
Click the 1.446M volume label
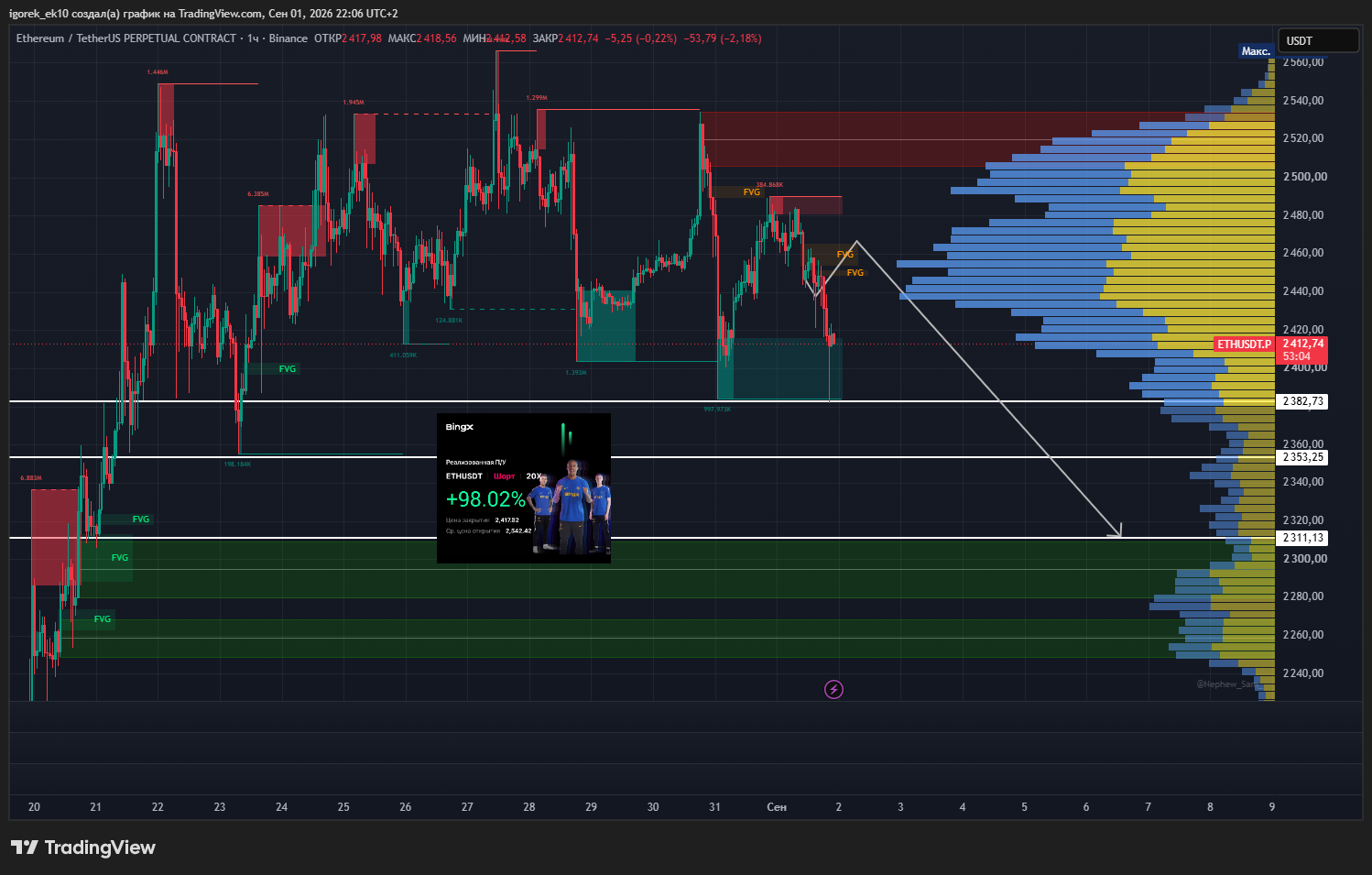click(158, 72)
